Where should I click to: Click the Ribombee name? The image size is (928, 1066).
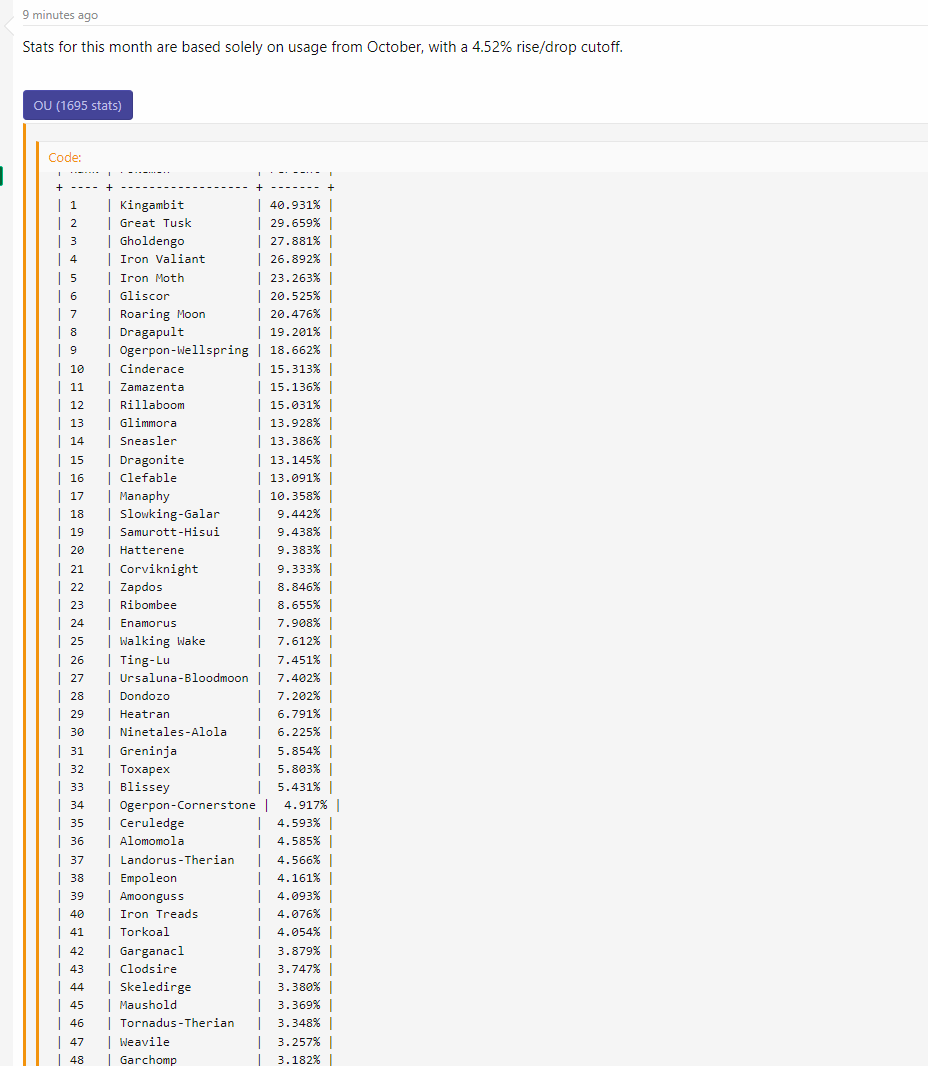pyautogui.click(x=148, y=605)
